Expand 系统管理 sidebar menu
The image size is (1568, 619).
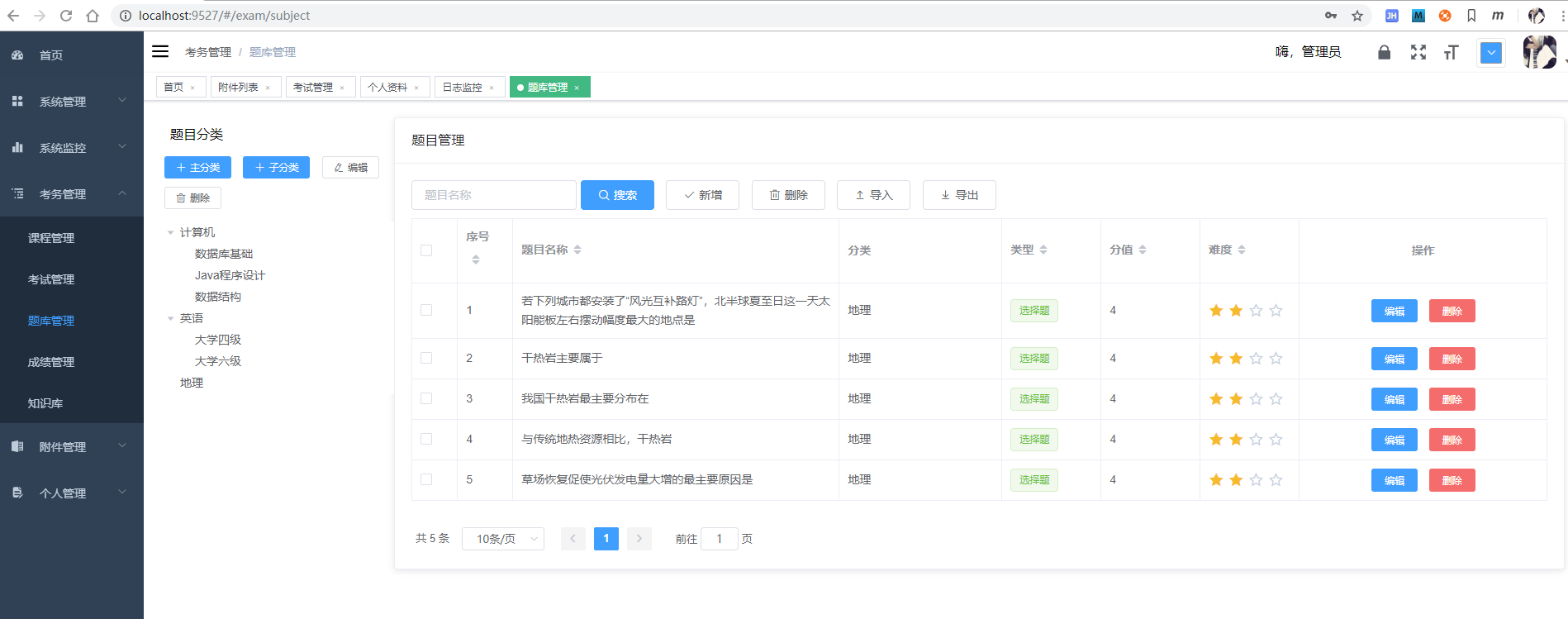(x=72, y=102)
